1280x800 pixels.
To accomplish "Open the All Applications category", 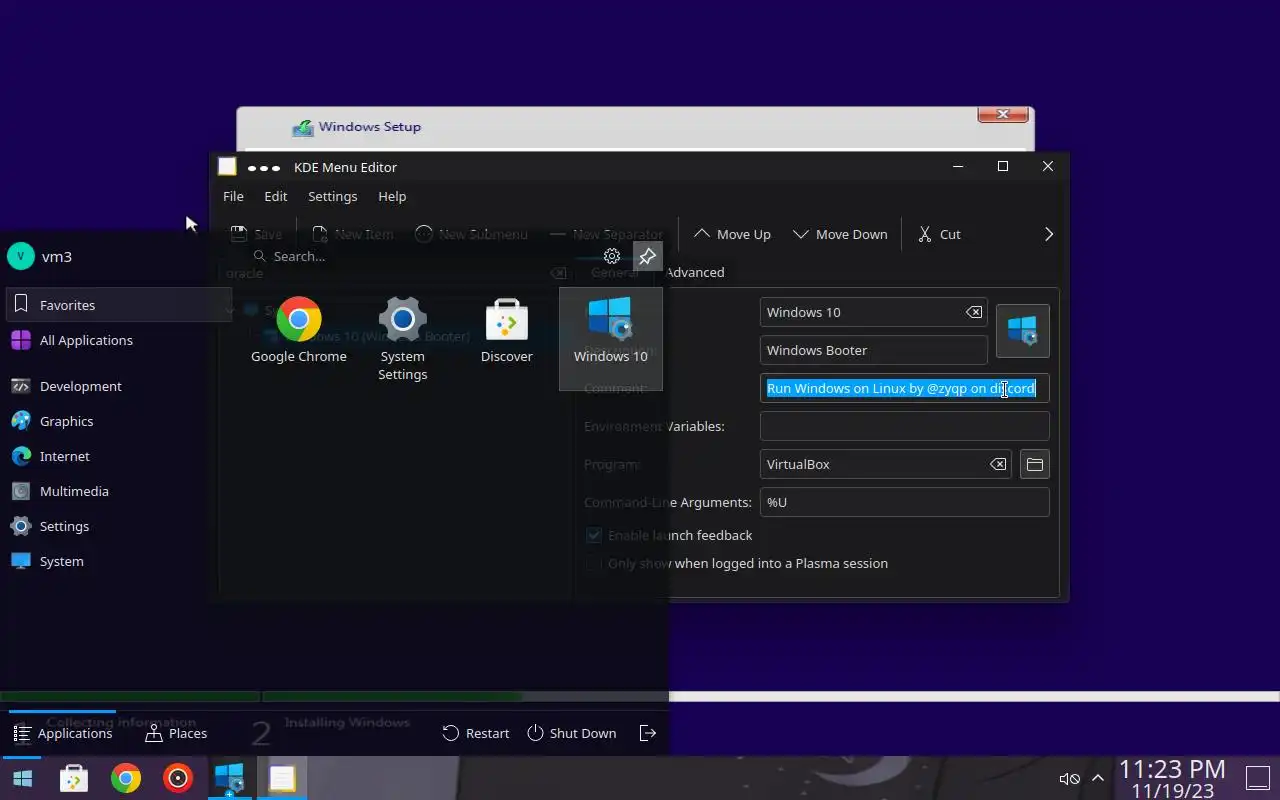I will click(118, 340).
